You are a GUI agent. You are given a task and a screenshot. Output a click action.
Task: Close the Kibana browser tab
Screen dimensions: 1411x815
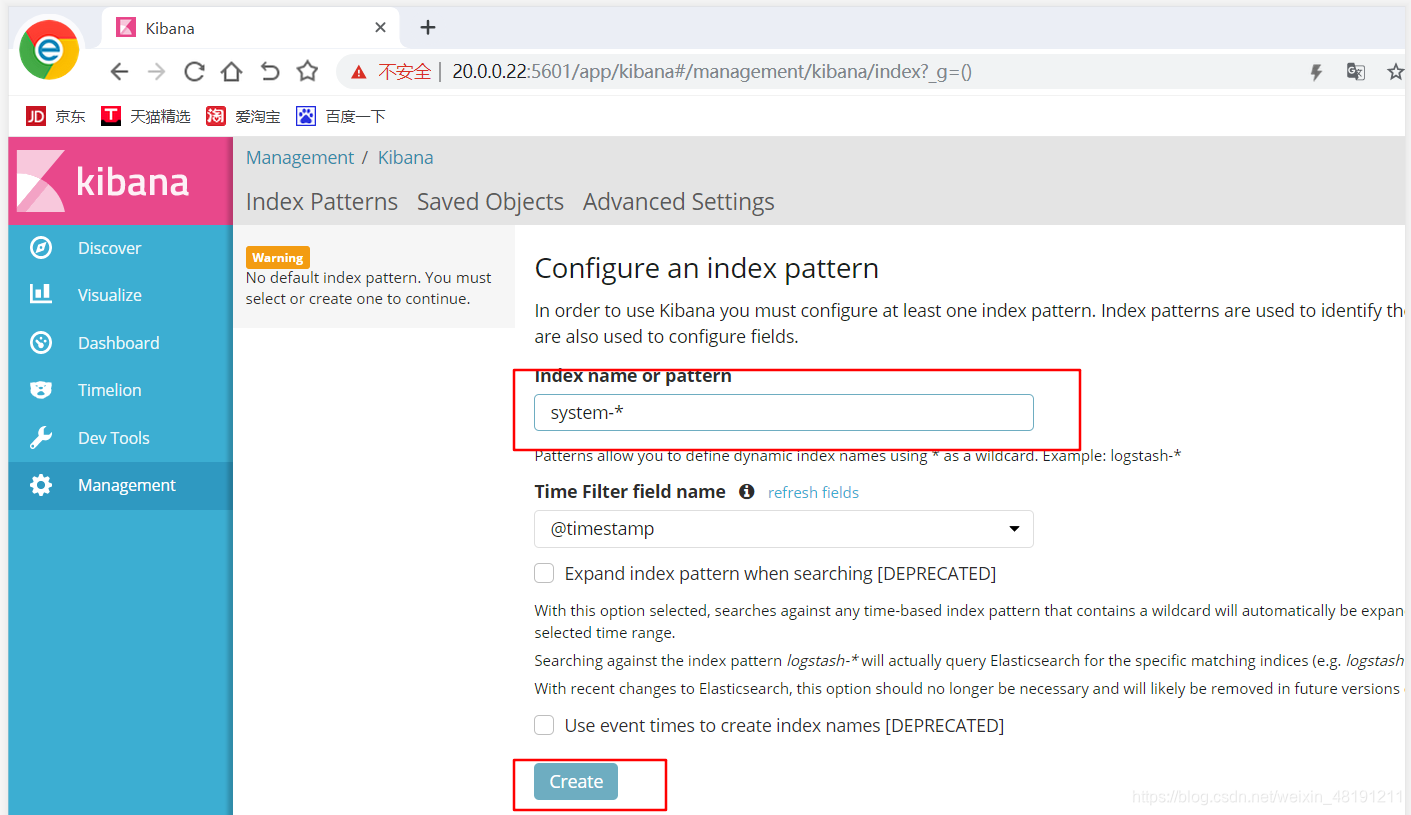[x=380, y=28]
